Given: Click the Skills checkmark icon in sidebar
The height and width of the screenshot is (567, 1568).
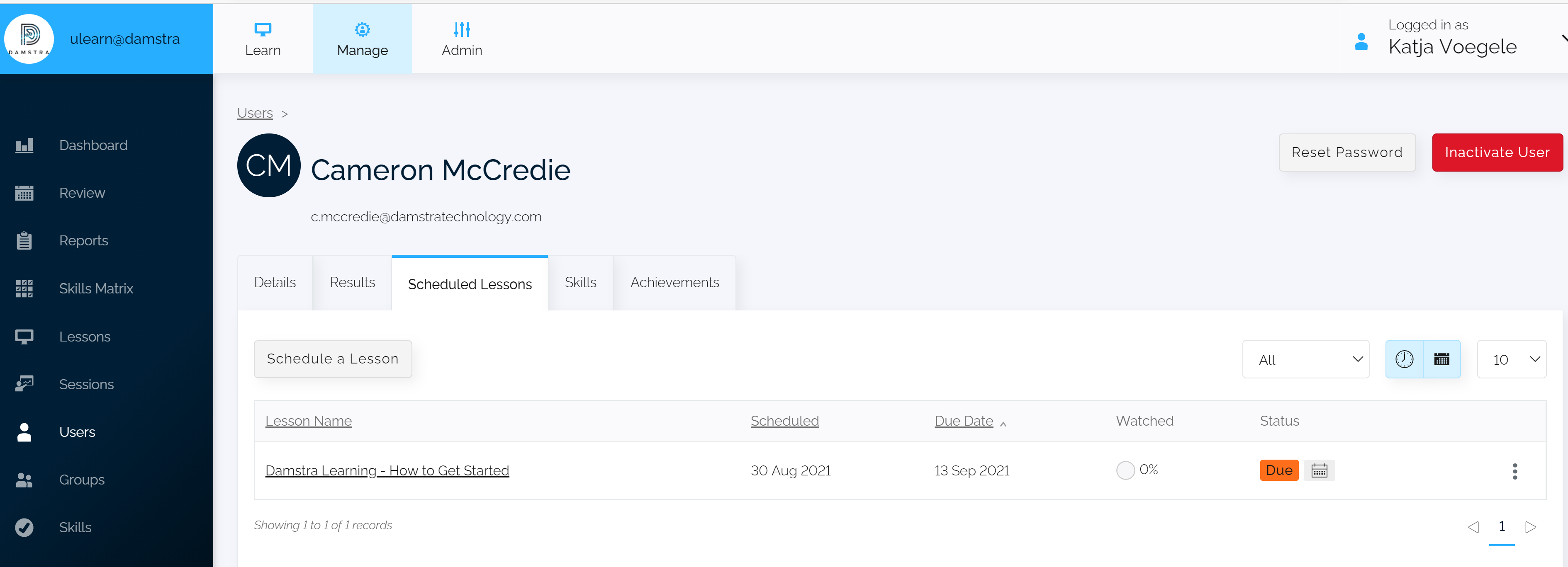Looking at the screenshot, I should tap(24, 528).
